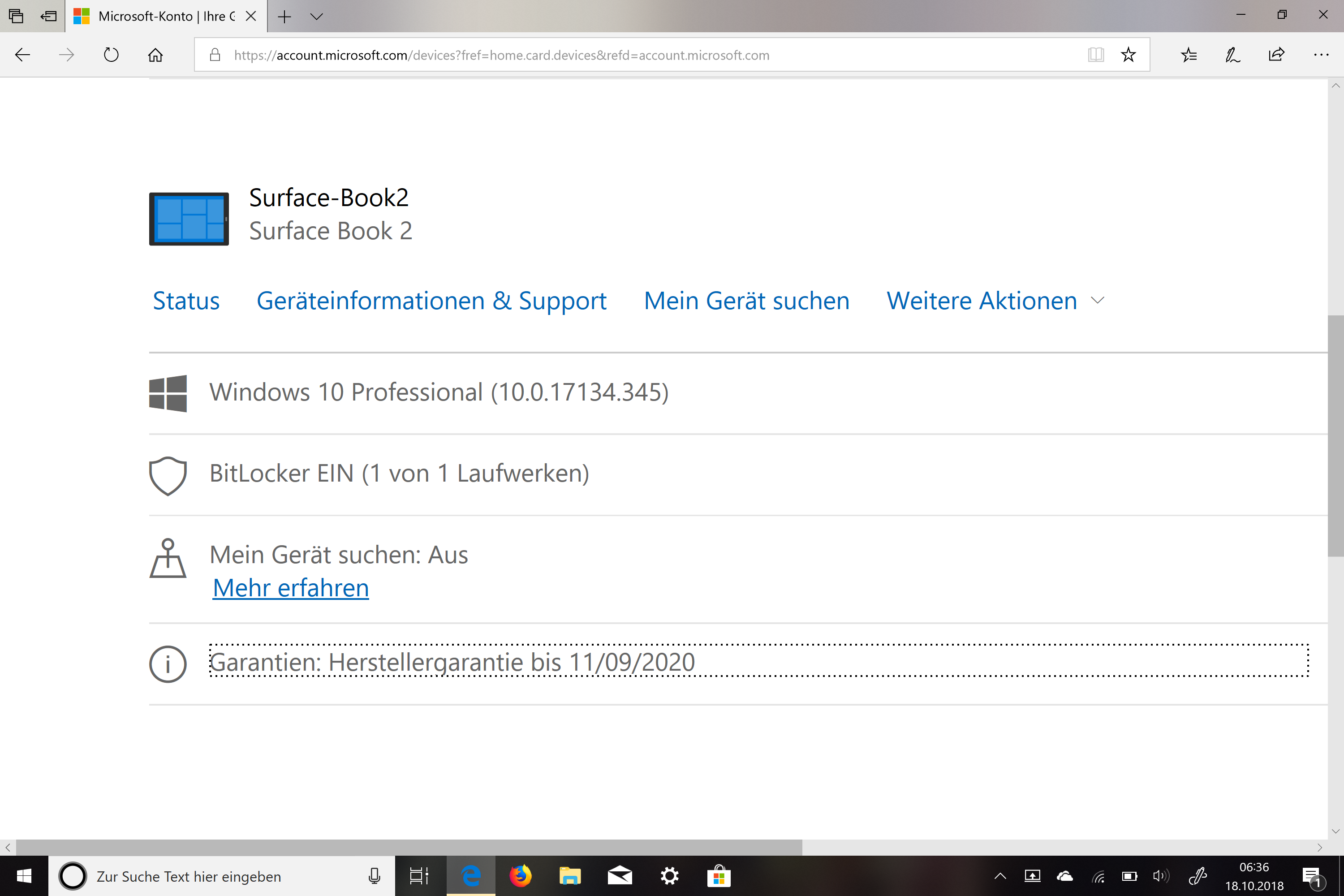Screen dimensions: 1344x896
Task: Show hidden system tray icons
Action: [x=1000, y=876]
